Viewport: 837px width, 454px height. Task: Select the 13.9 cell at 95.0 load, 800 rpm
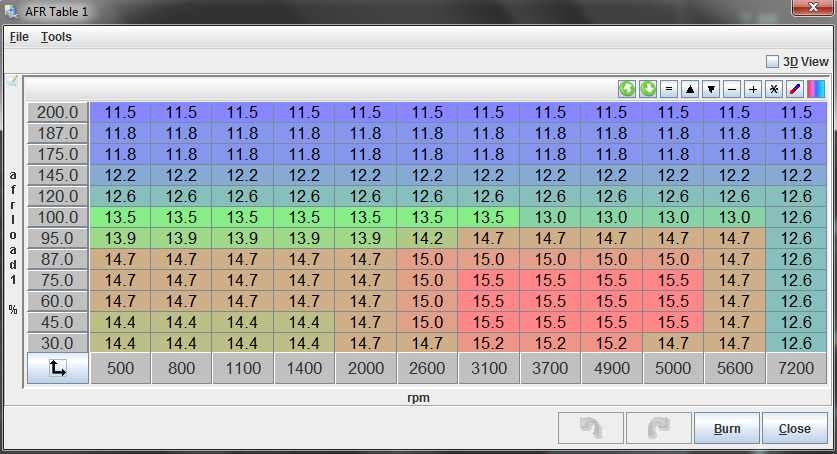[x=181, y=238]
